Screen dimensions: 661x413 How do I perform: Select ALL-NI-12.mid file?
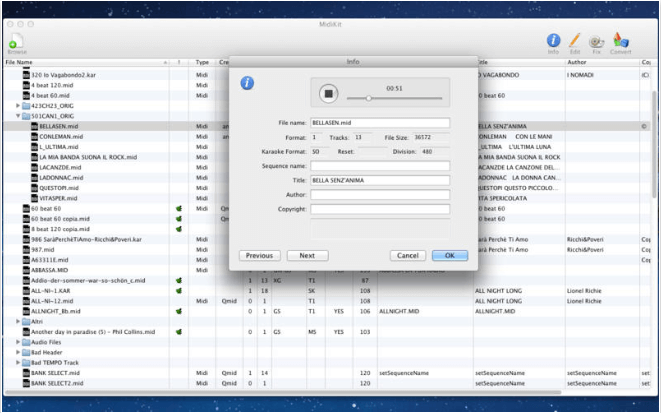click(52, 301)
